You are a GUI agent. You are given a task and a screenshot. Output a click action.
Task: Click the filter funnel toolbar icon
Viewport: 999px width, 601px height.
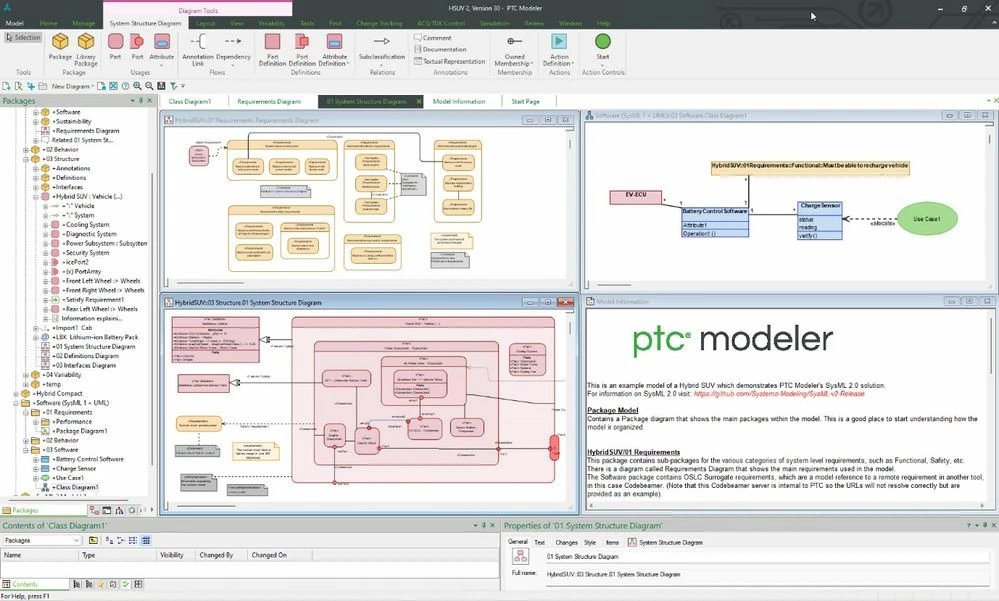[x=173, y=86]
